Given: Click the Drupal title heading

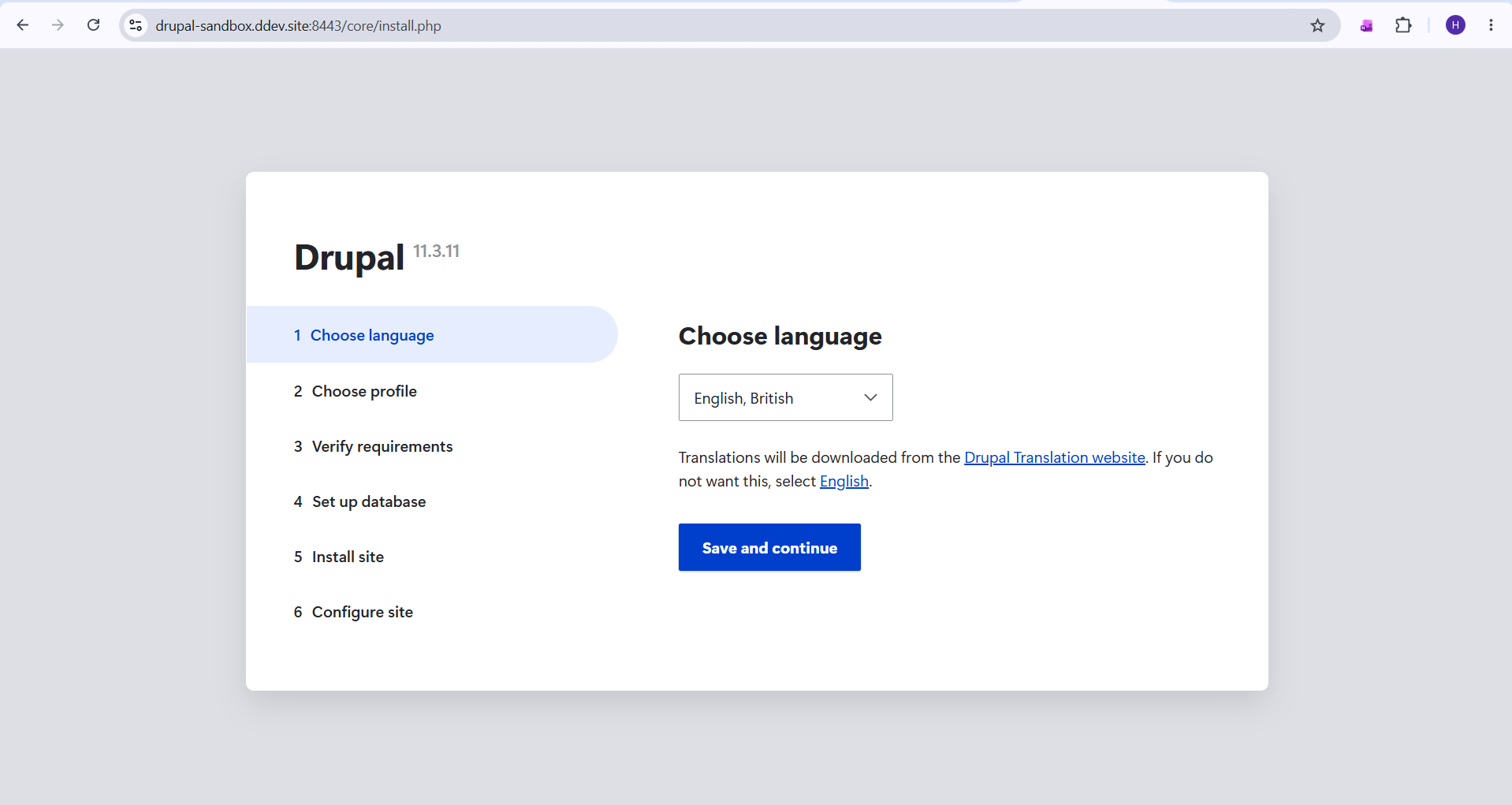Looking at the screenshot, I should [348, 257].
